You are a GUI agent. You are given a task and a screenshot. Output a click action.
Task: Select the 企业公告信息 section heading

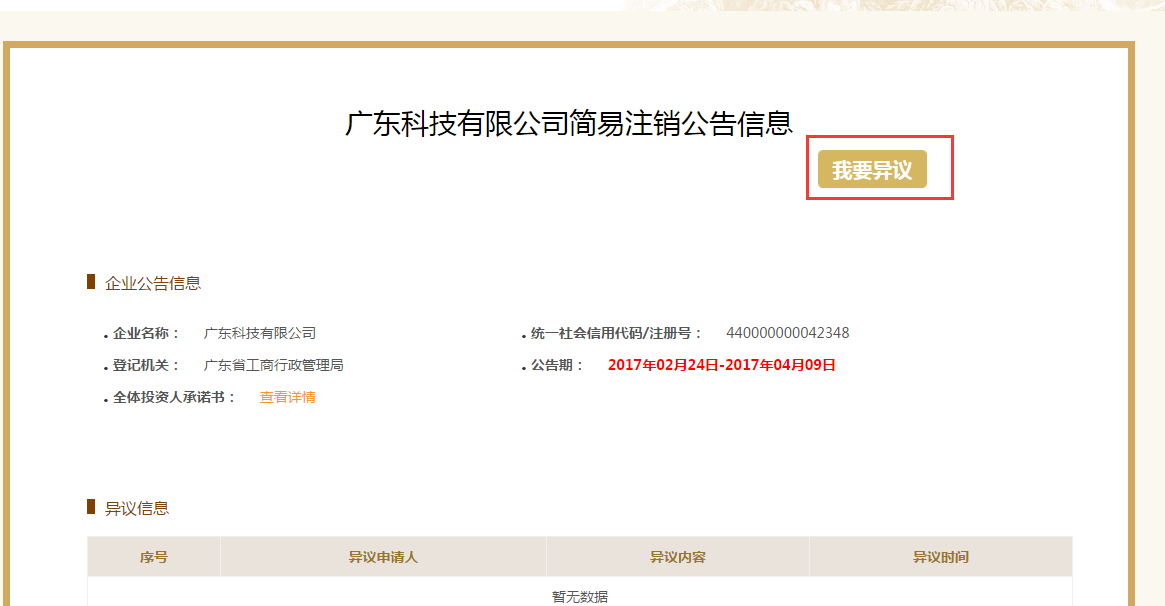point(153,283)
